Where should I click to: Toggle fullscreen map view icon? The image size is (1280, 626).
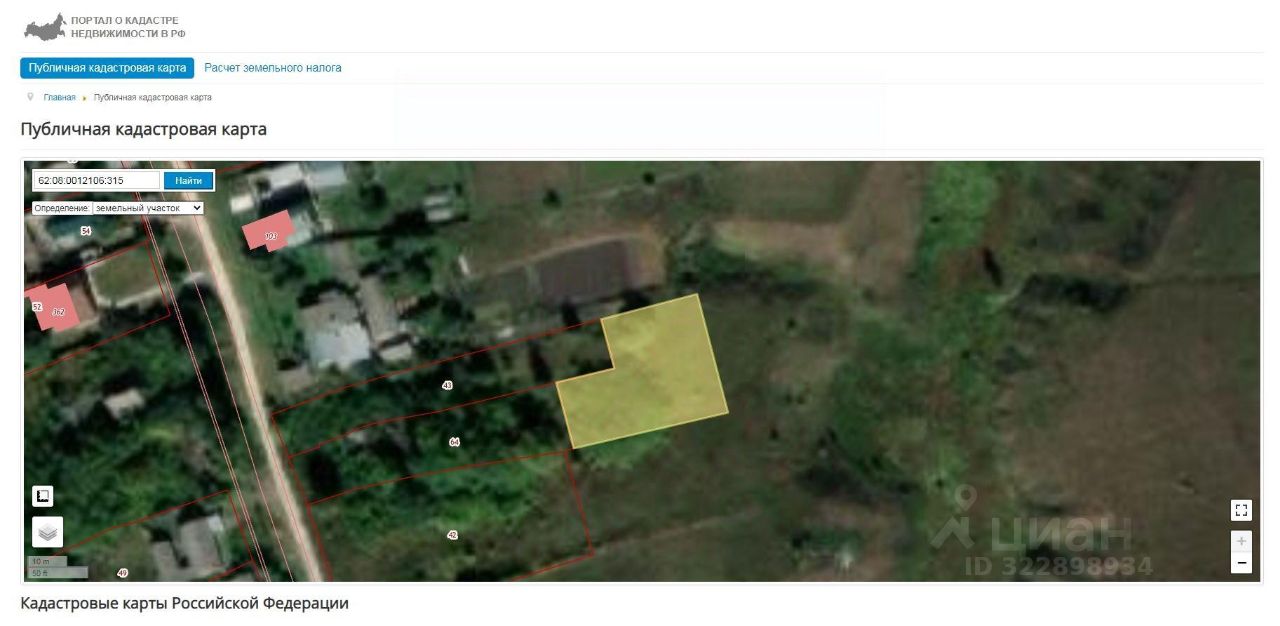pyautogui.click(x=1241, y=510)
